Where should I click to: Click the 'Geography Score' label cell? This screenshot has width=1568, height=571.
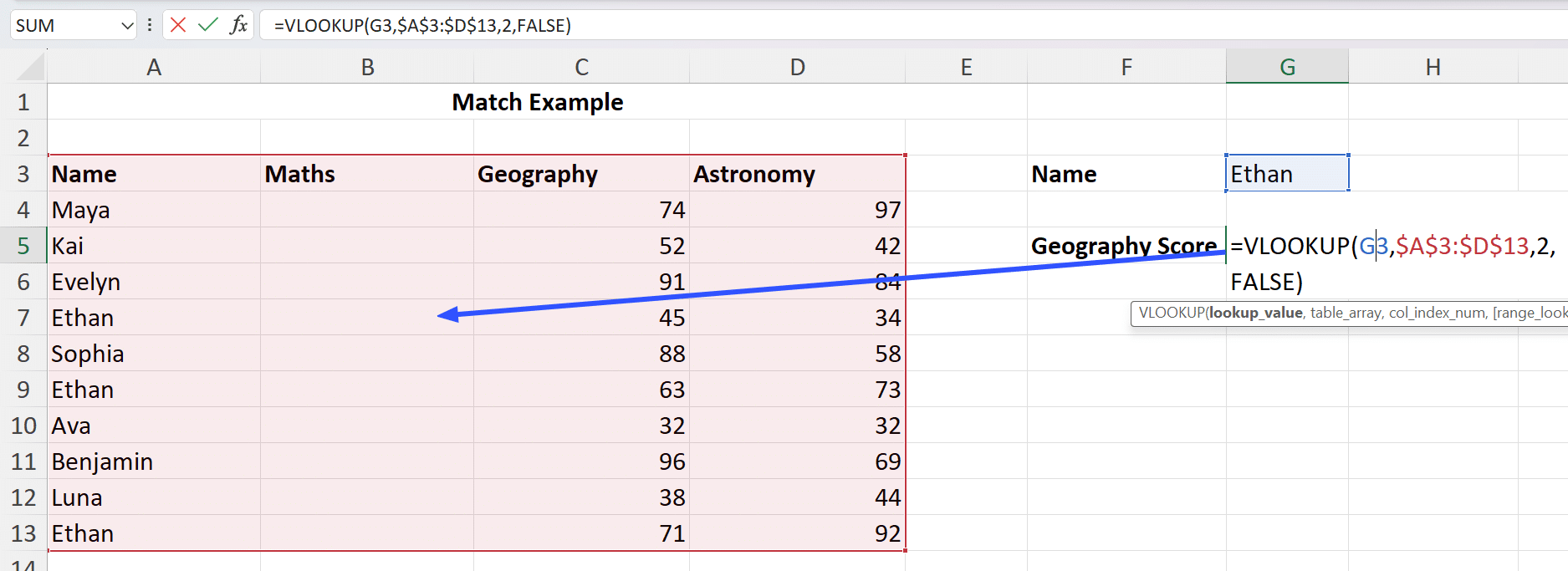pos(1126,246)
